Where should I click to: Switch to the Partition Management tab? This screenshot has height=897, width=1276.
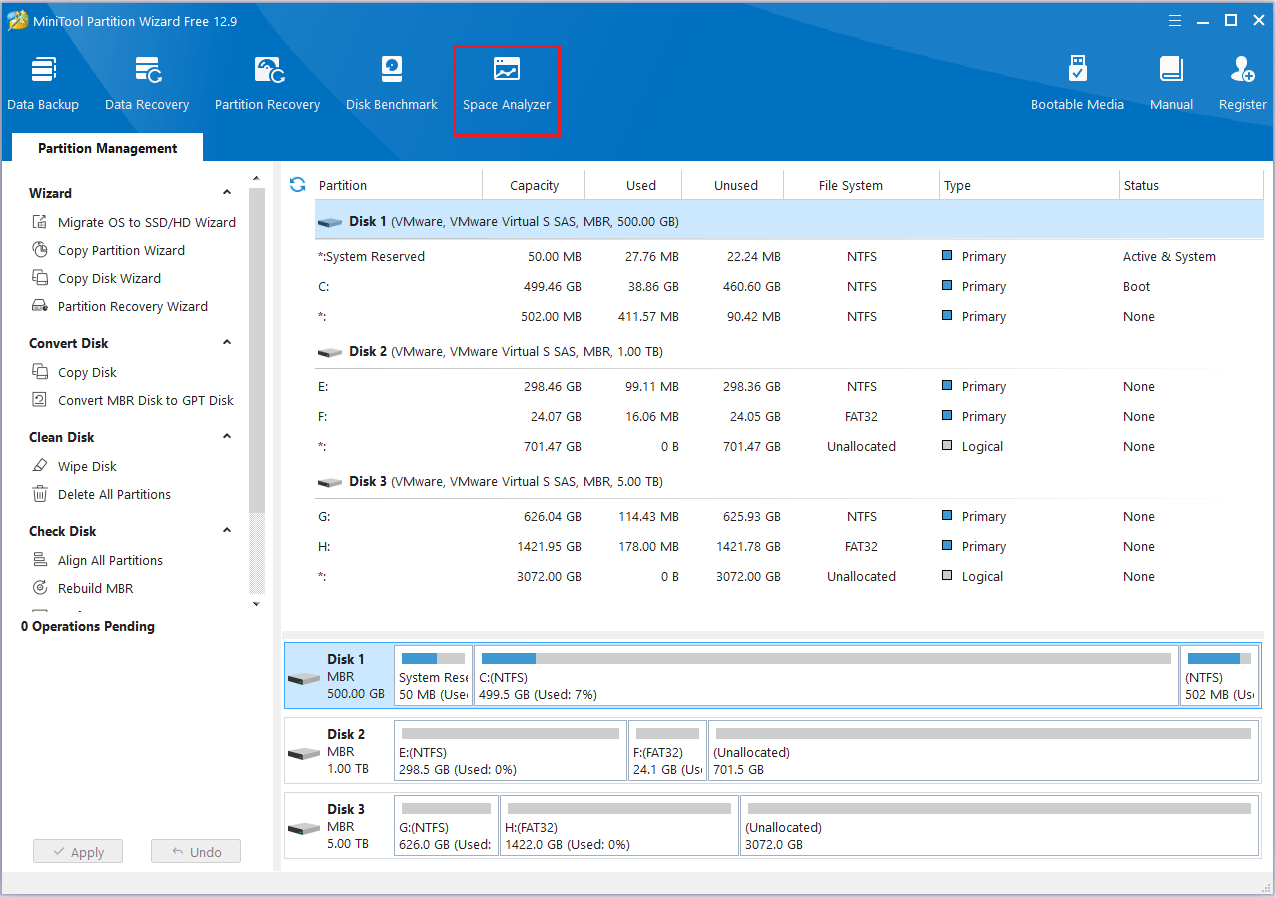click(x=106, y=148)
